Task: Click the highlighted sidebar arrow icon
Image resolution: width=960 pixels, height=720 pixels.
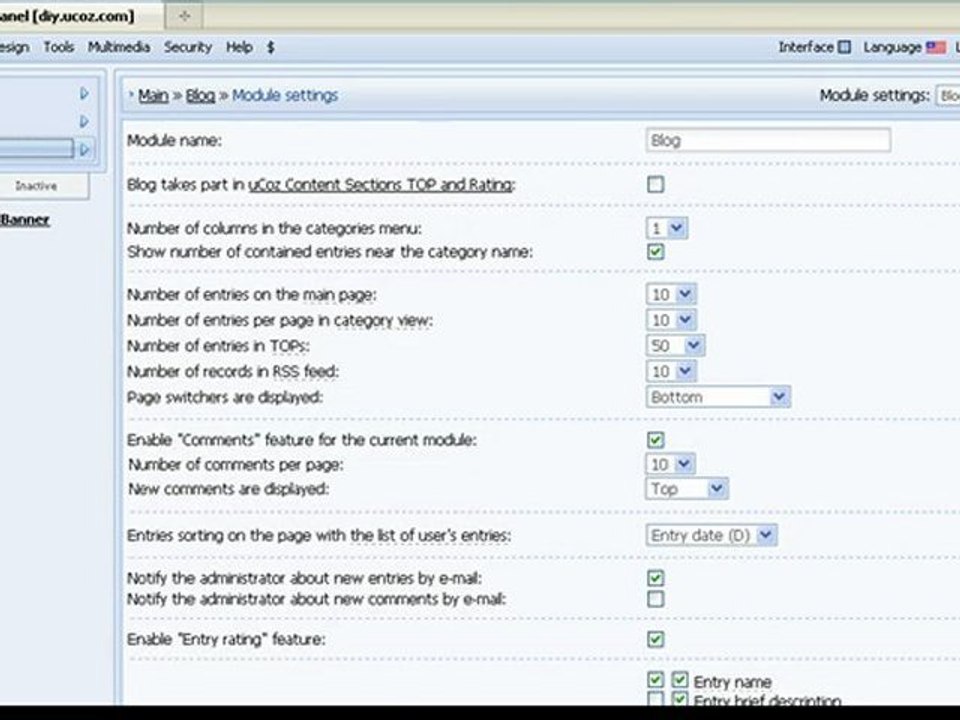Action: 85,149
